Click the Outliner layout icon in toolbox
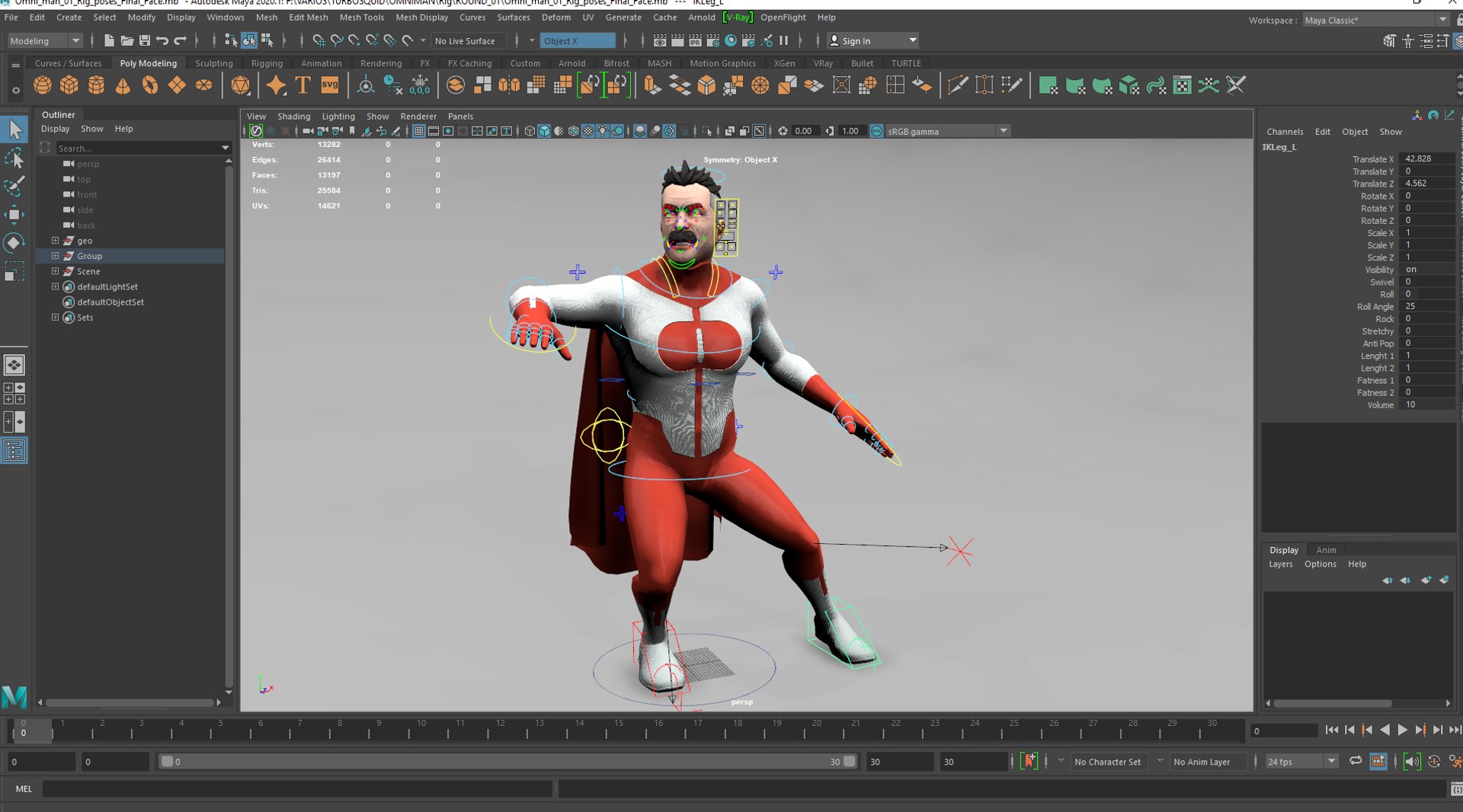The image size is (1463, 812). (14, 451)
